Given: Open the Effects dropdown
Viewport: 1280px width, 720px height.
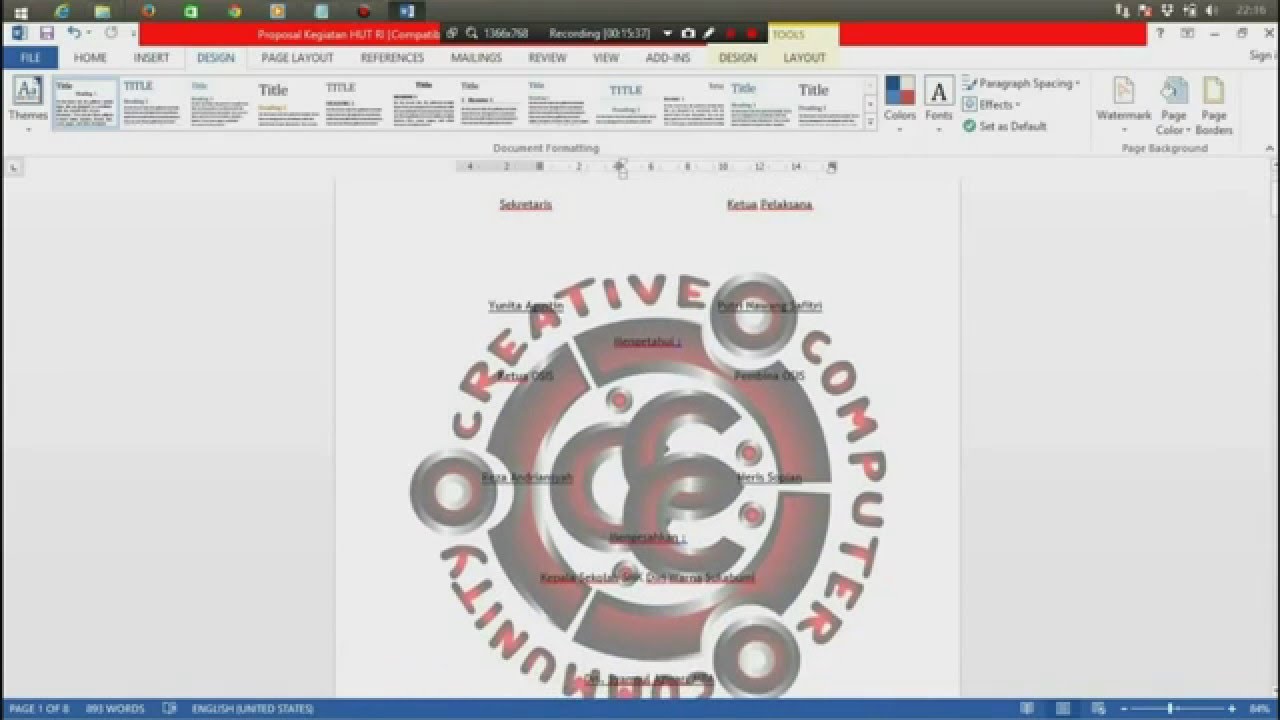Looking at the screenshot, I should [991, 105].
